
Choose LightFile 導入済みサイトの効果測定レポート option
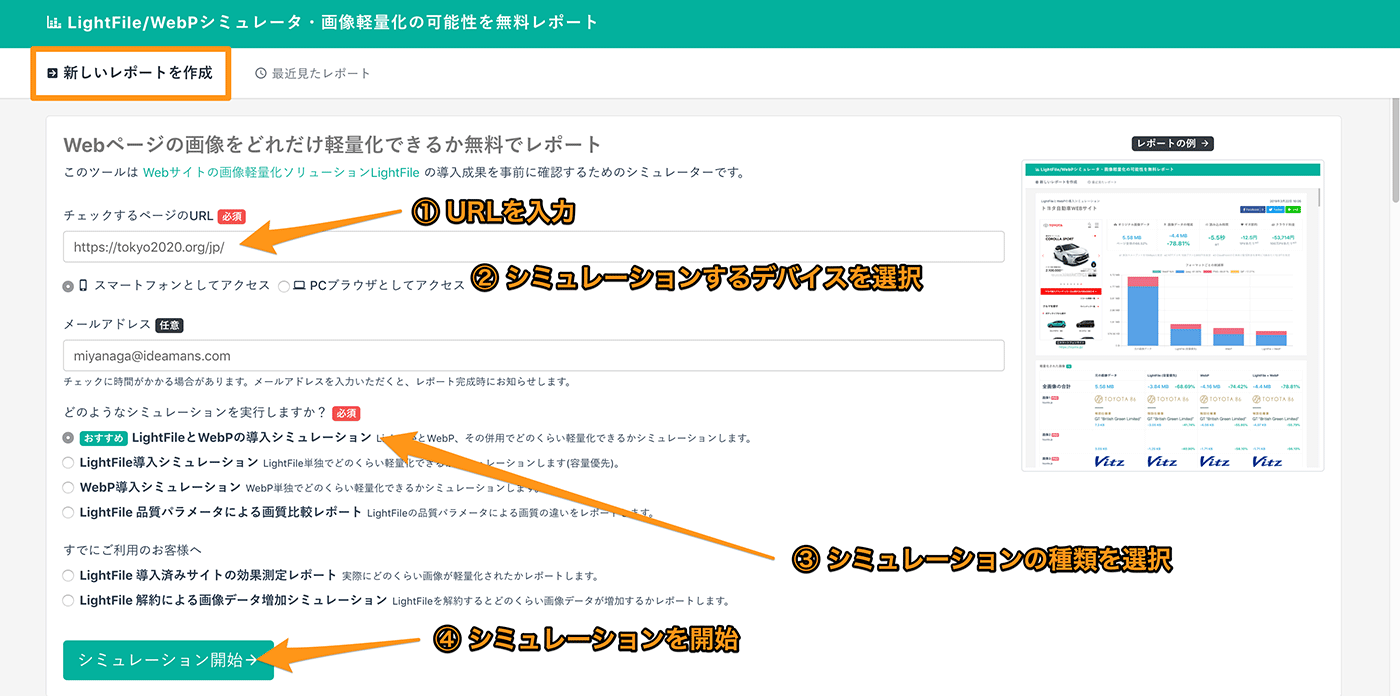(68, 575)
